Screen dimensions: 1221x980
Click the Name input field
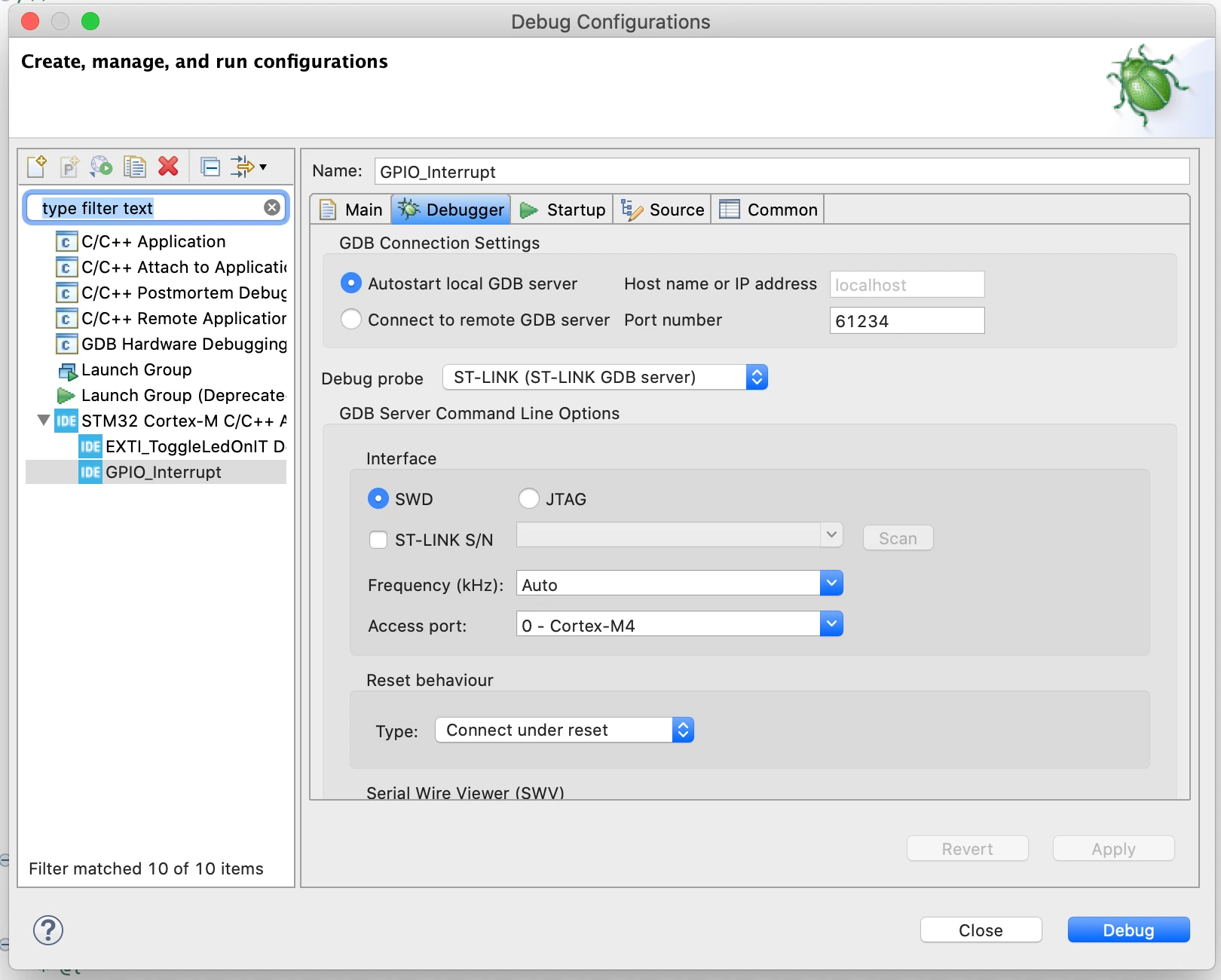pos(782,171)
